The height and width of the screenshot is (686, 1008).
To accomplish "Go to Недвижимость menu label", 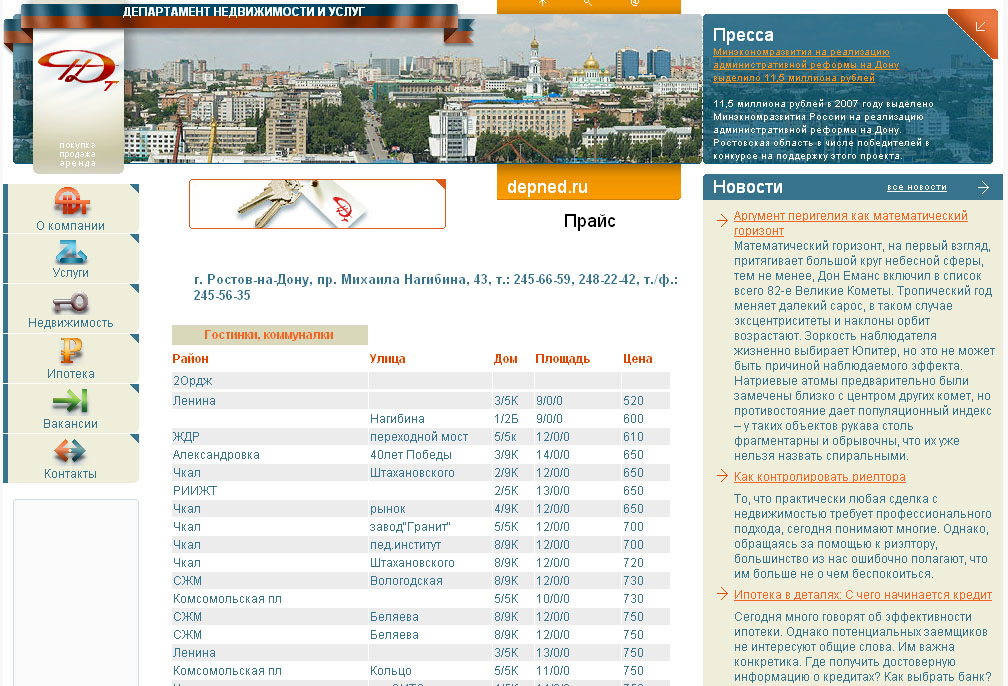I will click(70, 323).
